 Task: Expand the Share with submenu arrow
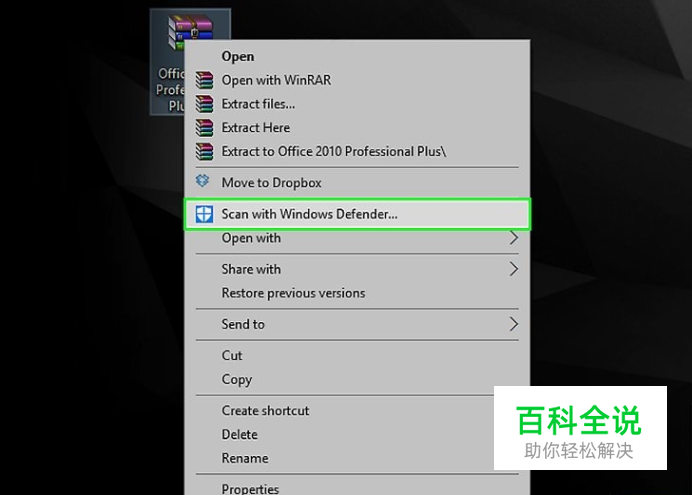point(514,269)
